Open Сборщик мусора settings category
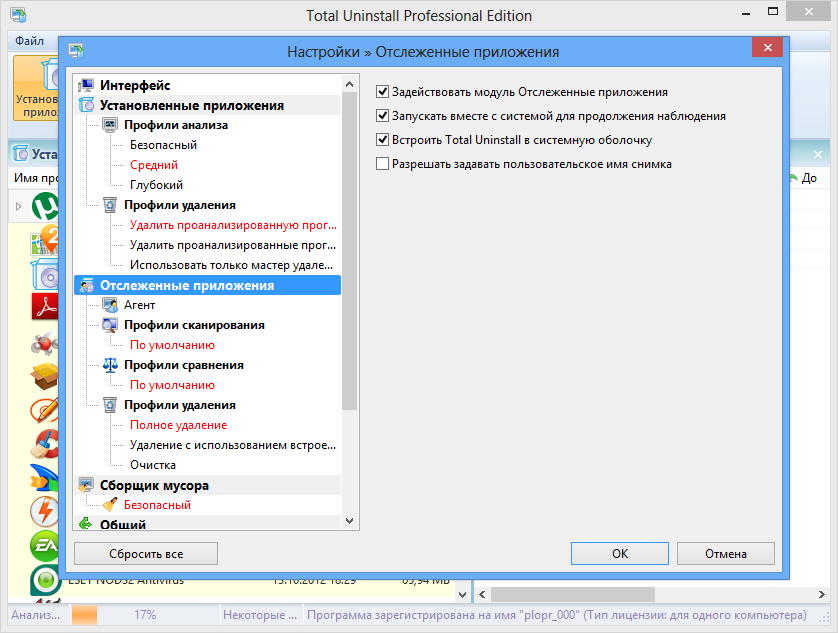Viewport: 838px width, 633px height. click(154, 485)
